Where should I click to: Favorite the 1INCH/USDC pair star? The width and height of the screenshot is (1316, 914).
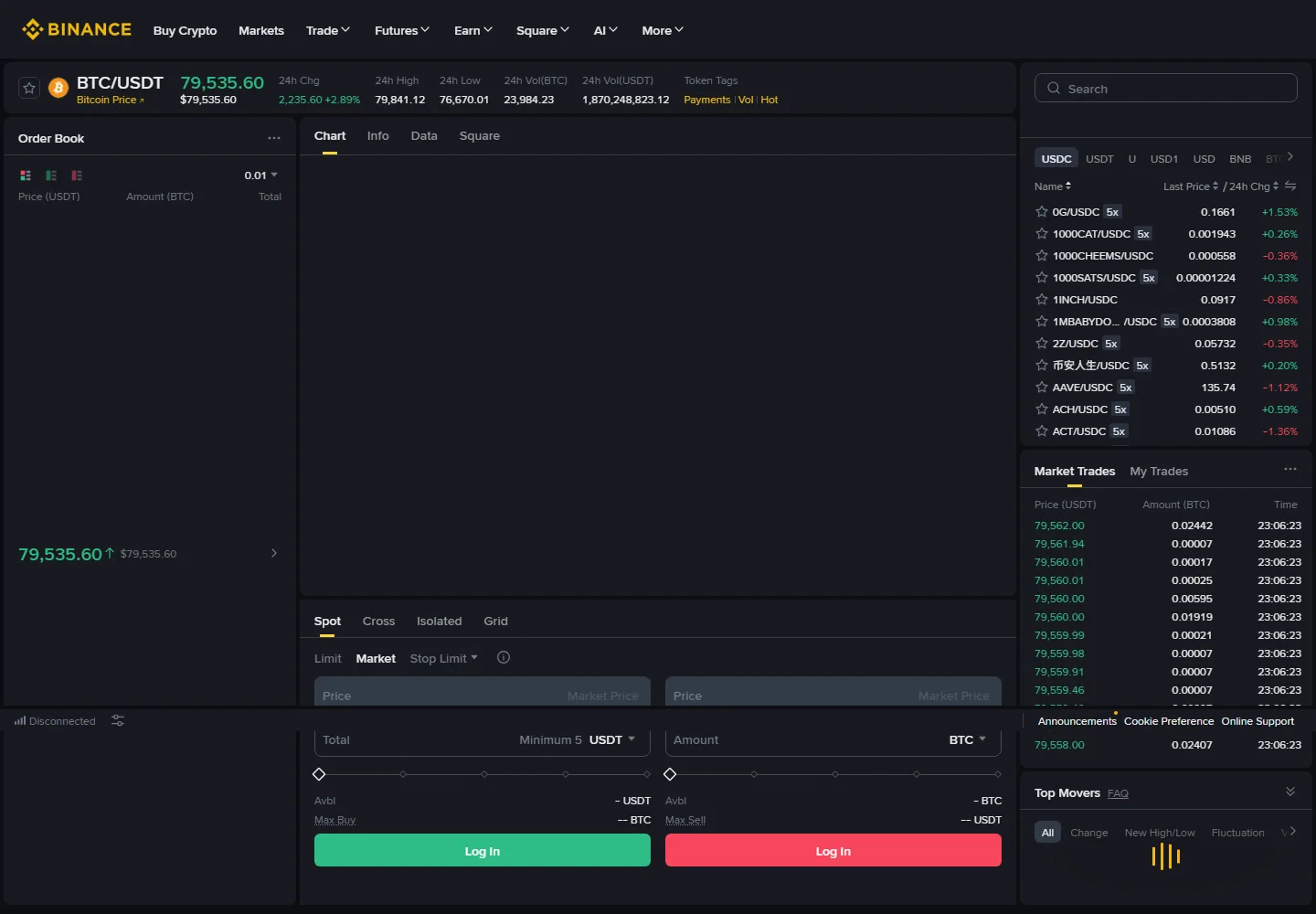pos(1041,299)
